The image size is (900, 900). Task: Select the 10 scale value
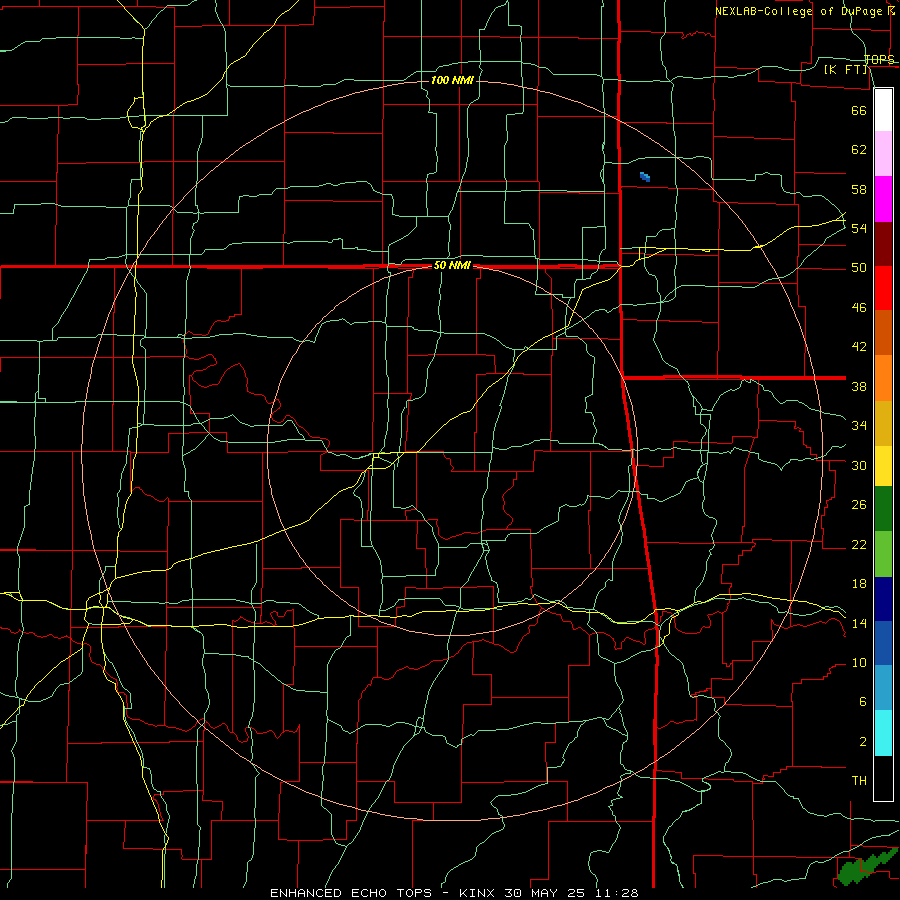click(x=859, y=662)
